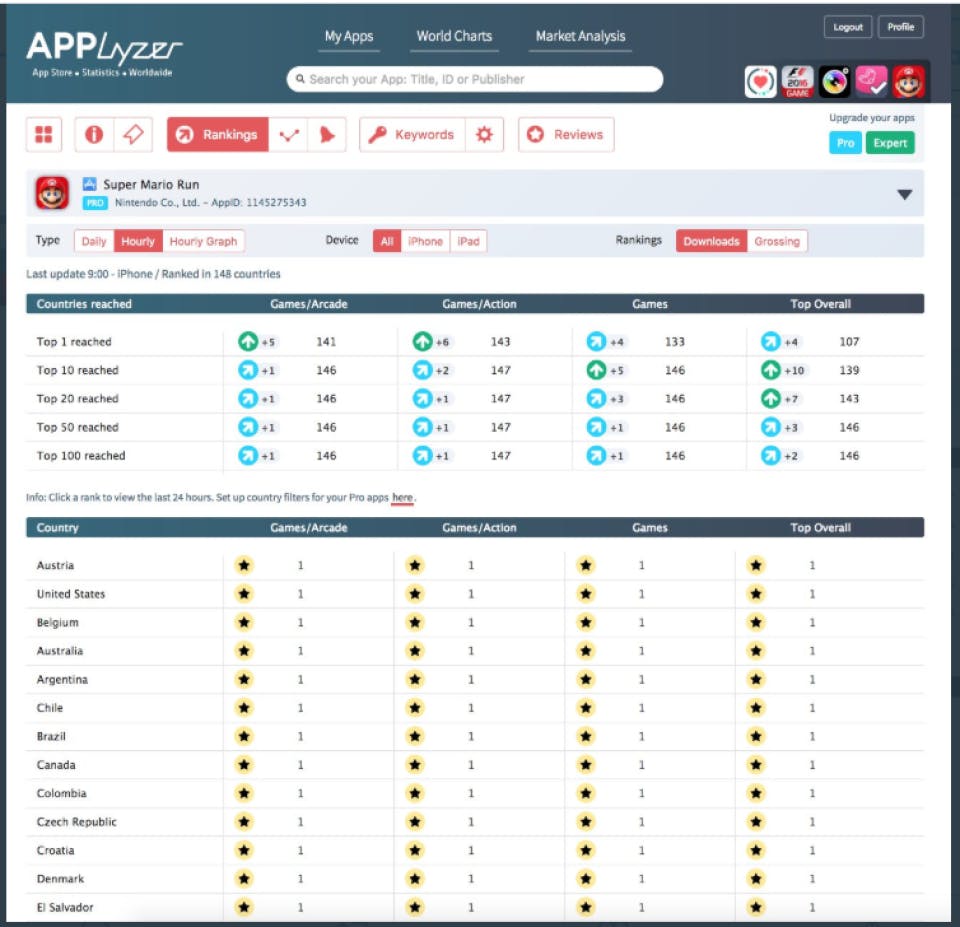Upgrade to the Pro plan
This screenshot has width=960, height=927.
pyautogui.click(x=846, y=143)
